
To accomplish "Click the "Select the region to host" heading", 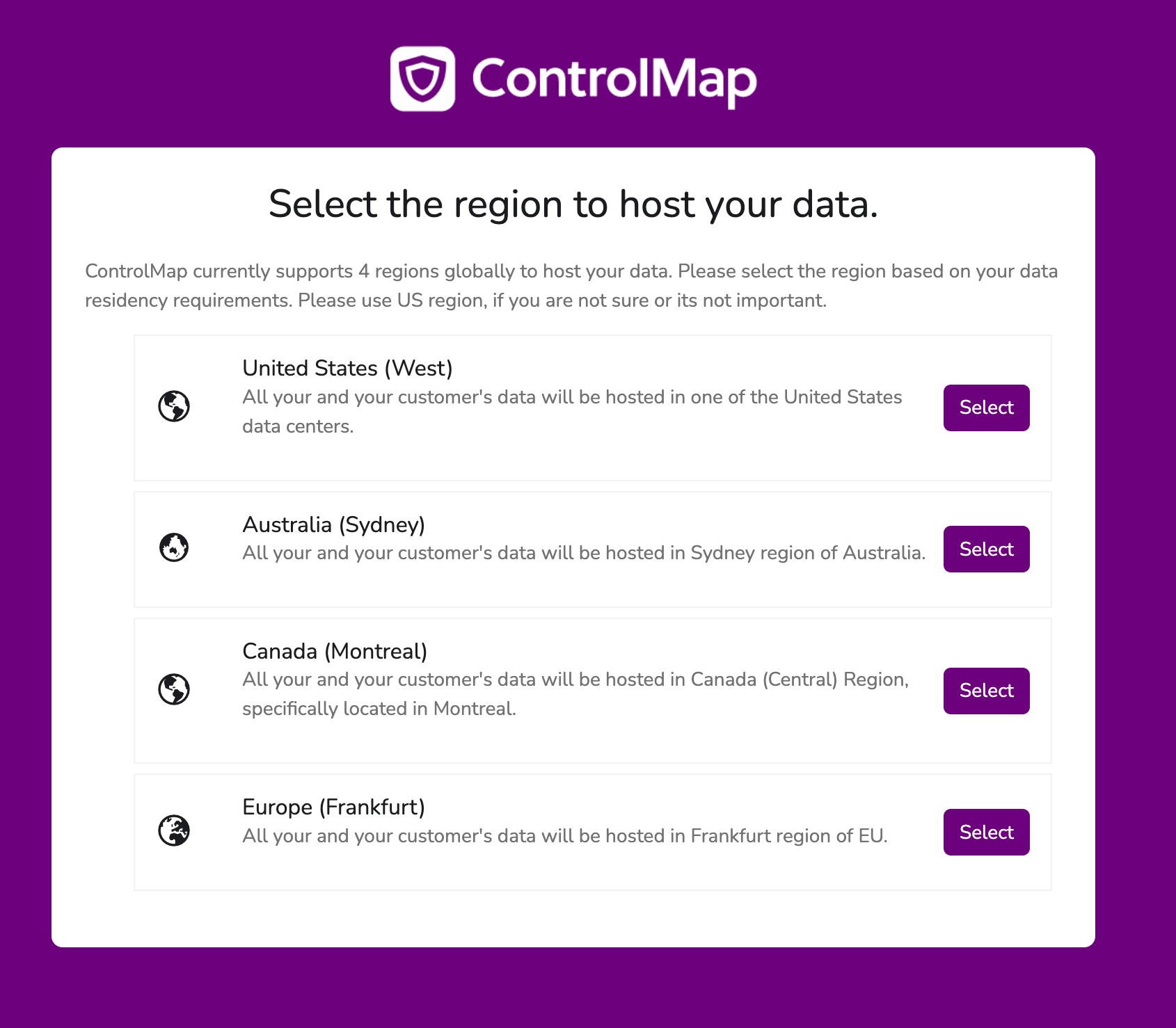I will [573, 204].
